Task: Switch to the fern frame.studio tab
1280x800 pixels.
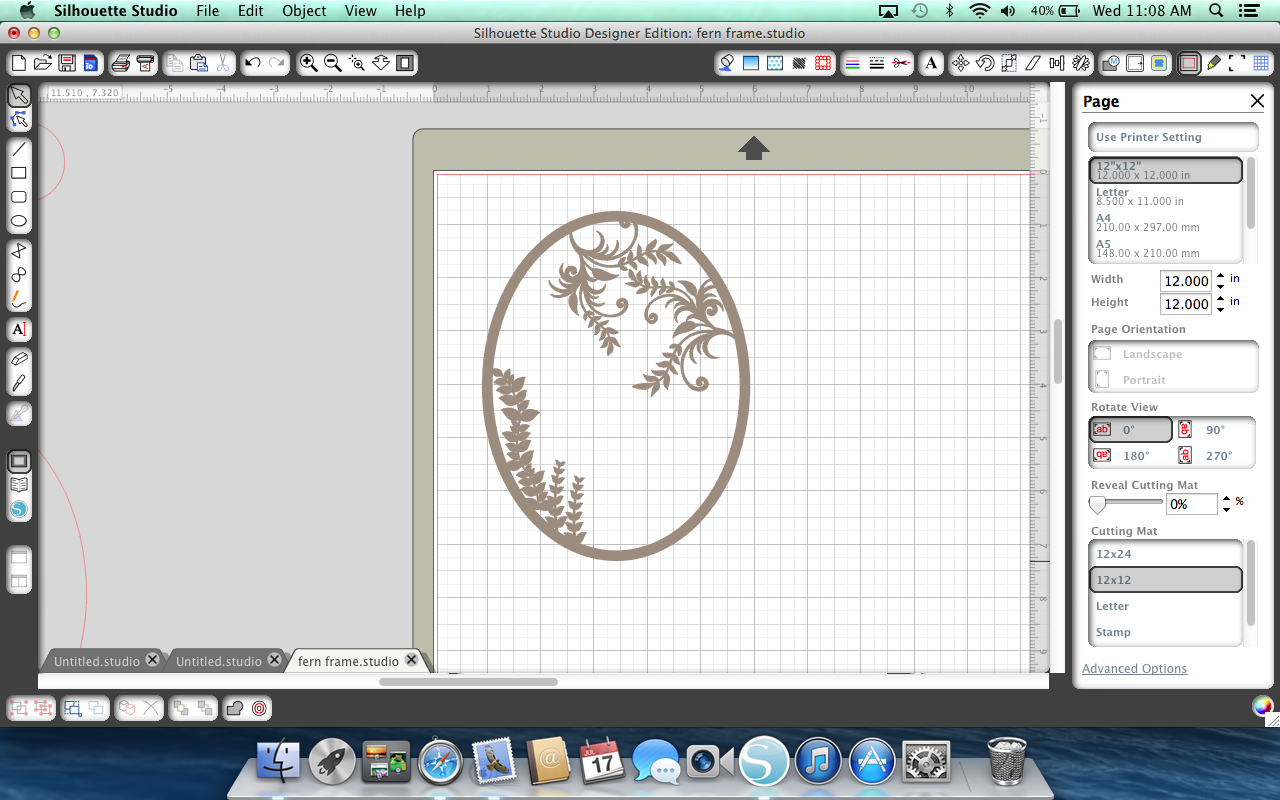Action: click(x=348, y=661)
